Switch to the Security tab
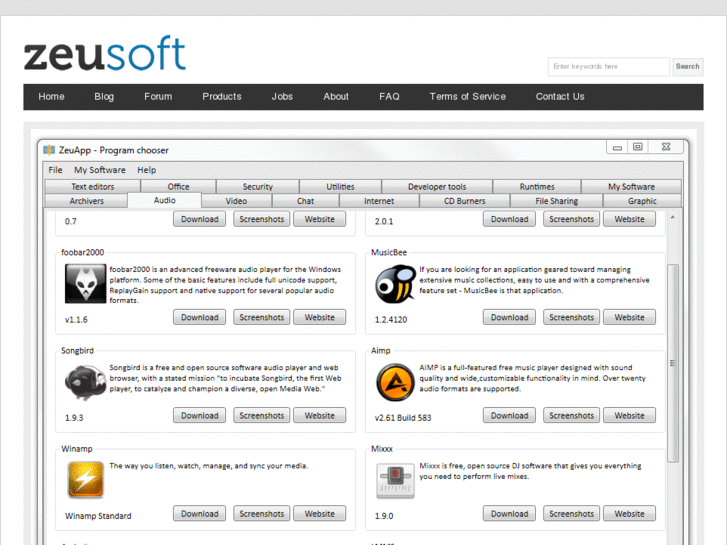727x545 pixels. 258,186
